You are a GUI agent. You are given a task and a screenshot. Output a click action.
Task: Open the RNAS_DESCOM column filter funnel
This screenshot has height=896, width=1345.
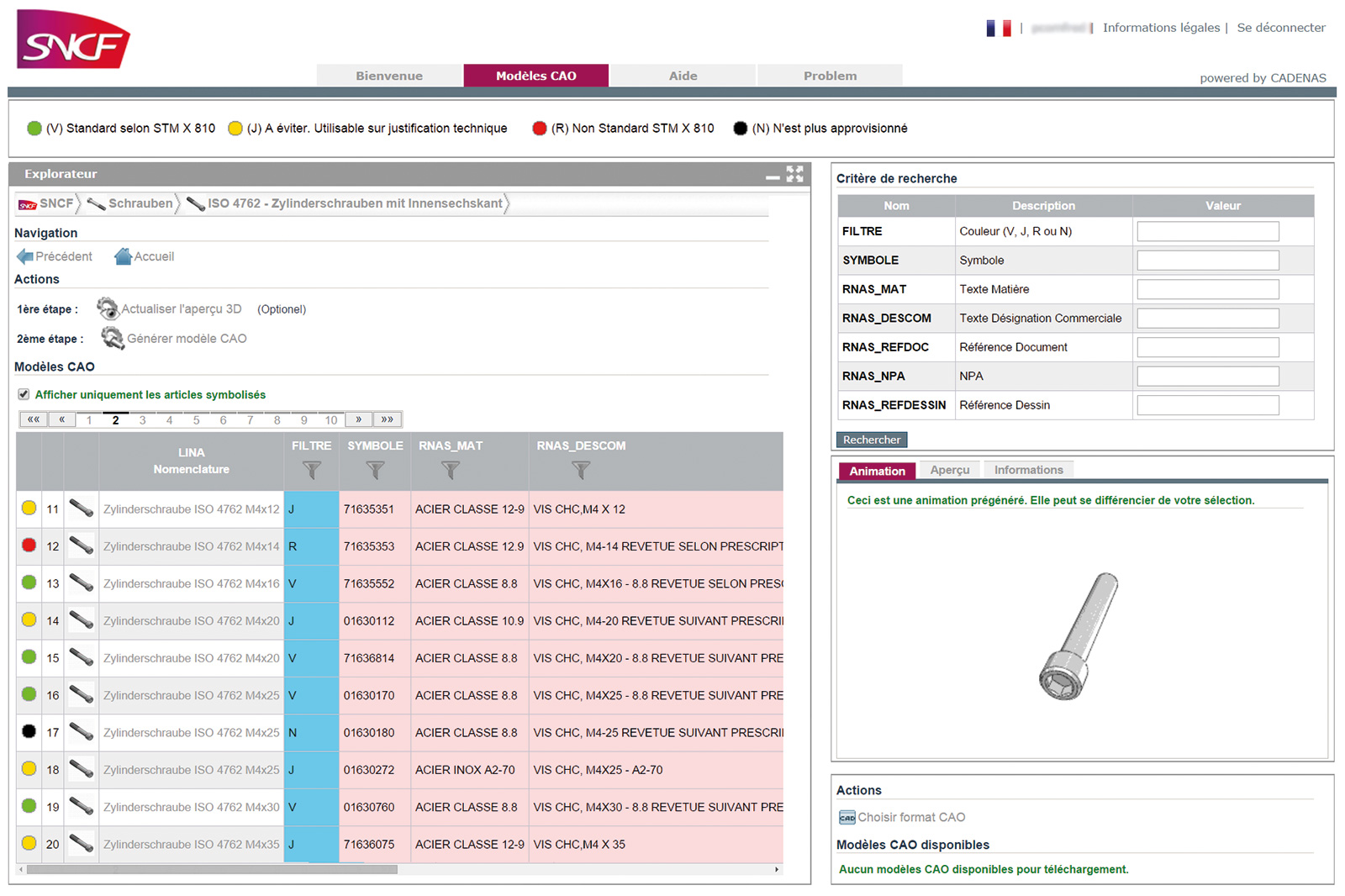(581, 471)
